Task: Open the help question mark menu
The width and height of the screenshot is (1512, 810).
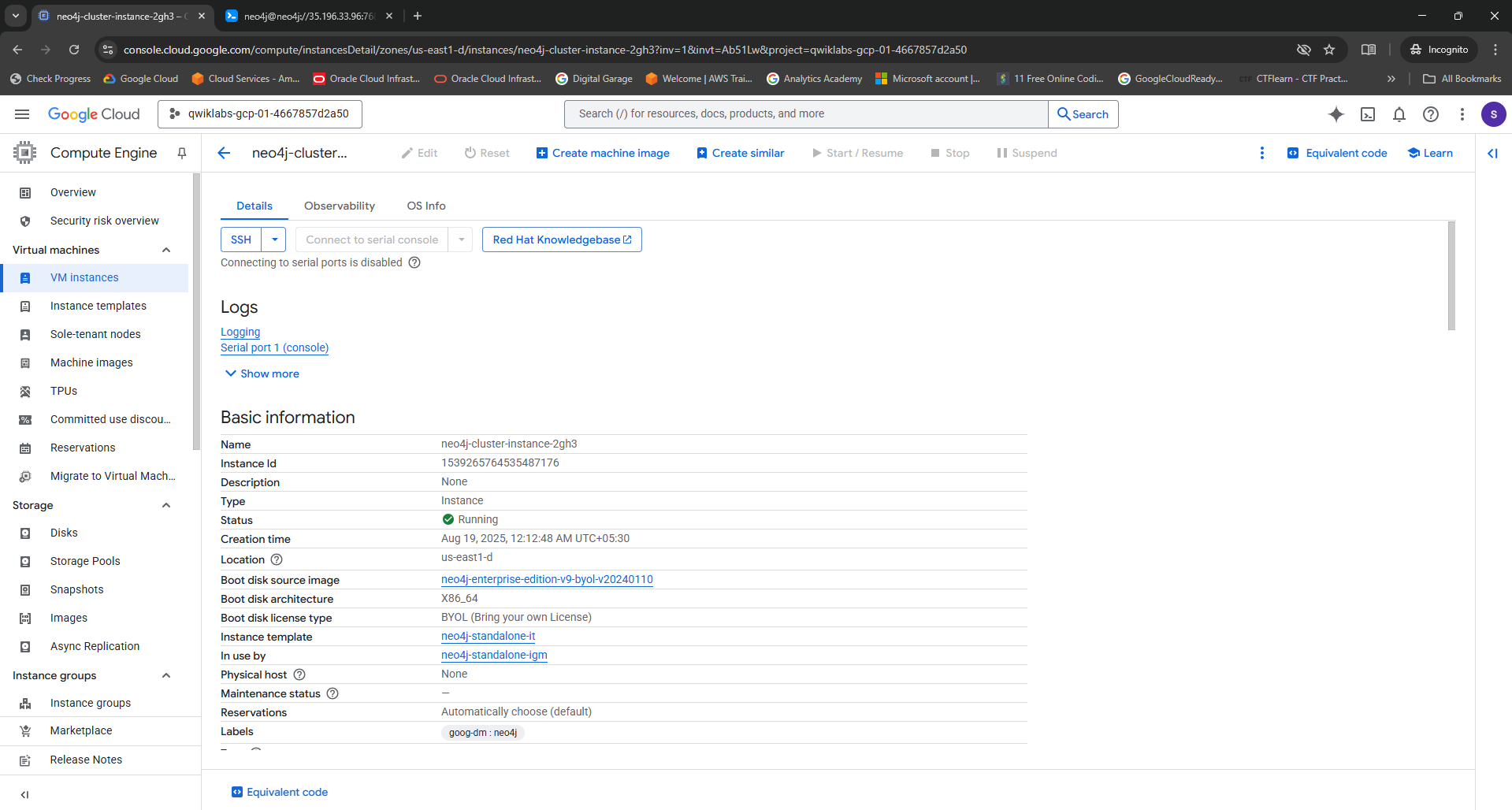Action: pyautogui.click(x=1431, y=114)
